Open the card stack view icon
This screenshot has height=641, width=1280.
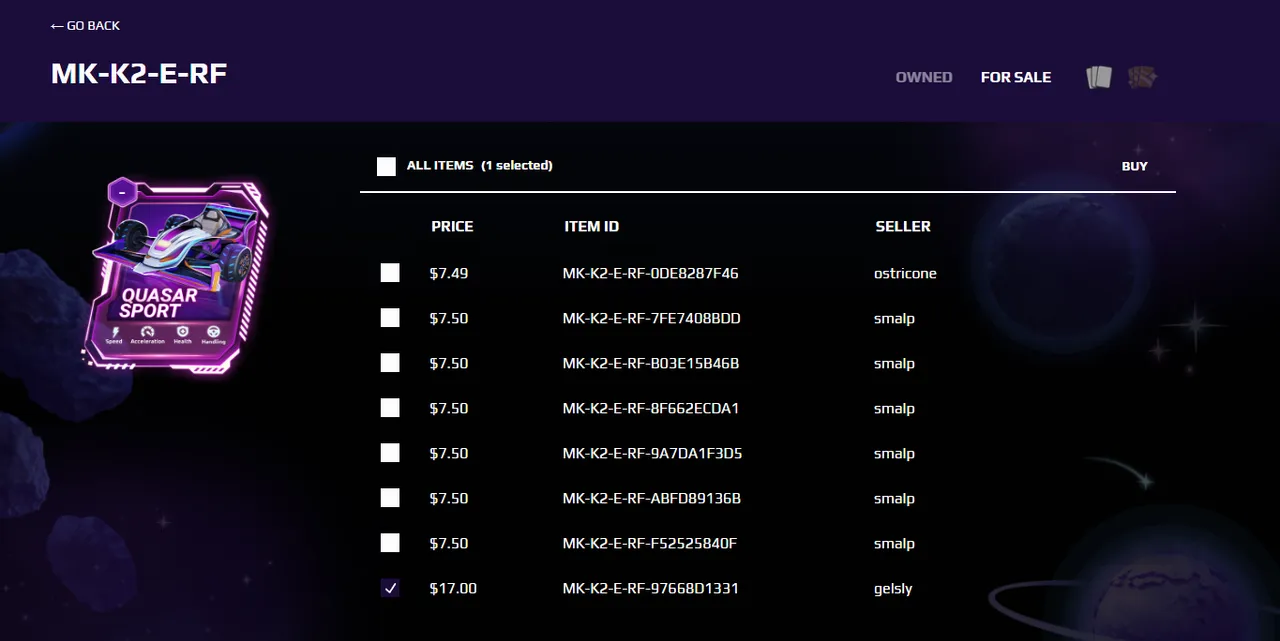coord(1099,77)
